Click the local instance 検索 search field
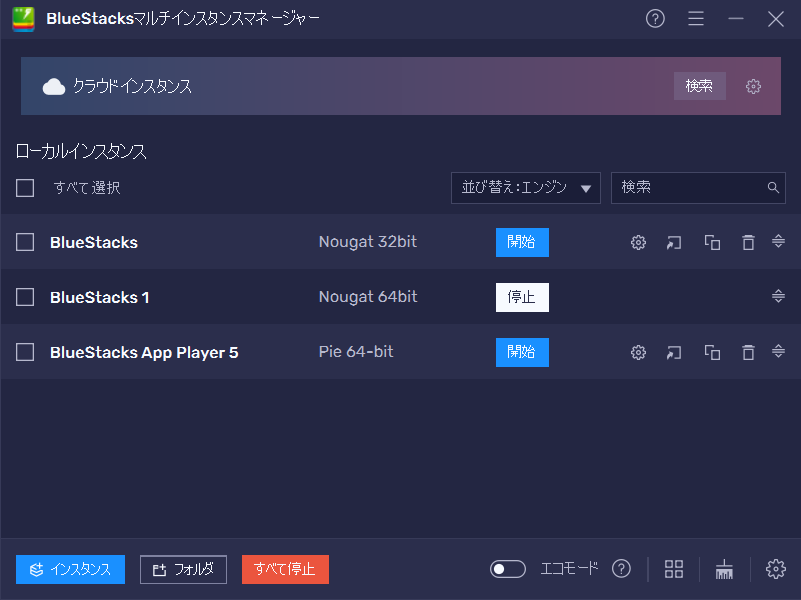Screen dimensions: 801x600 tap(690, 188)
